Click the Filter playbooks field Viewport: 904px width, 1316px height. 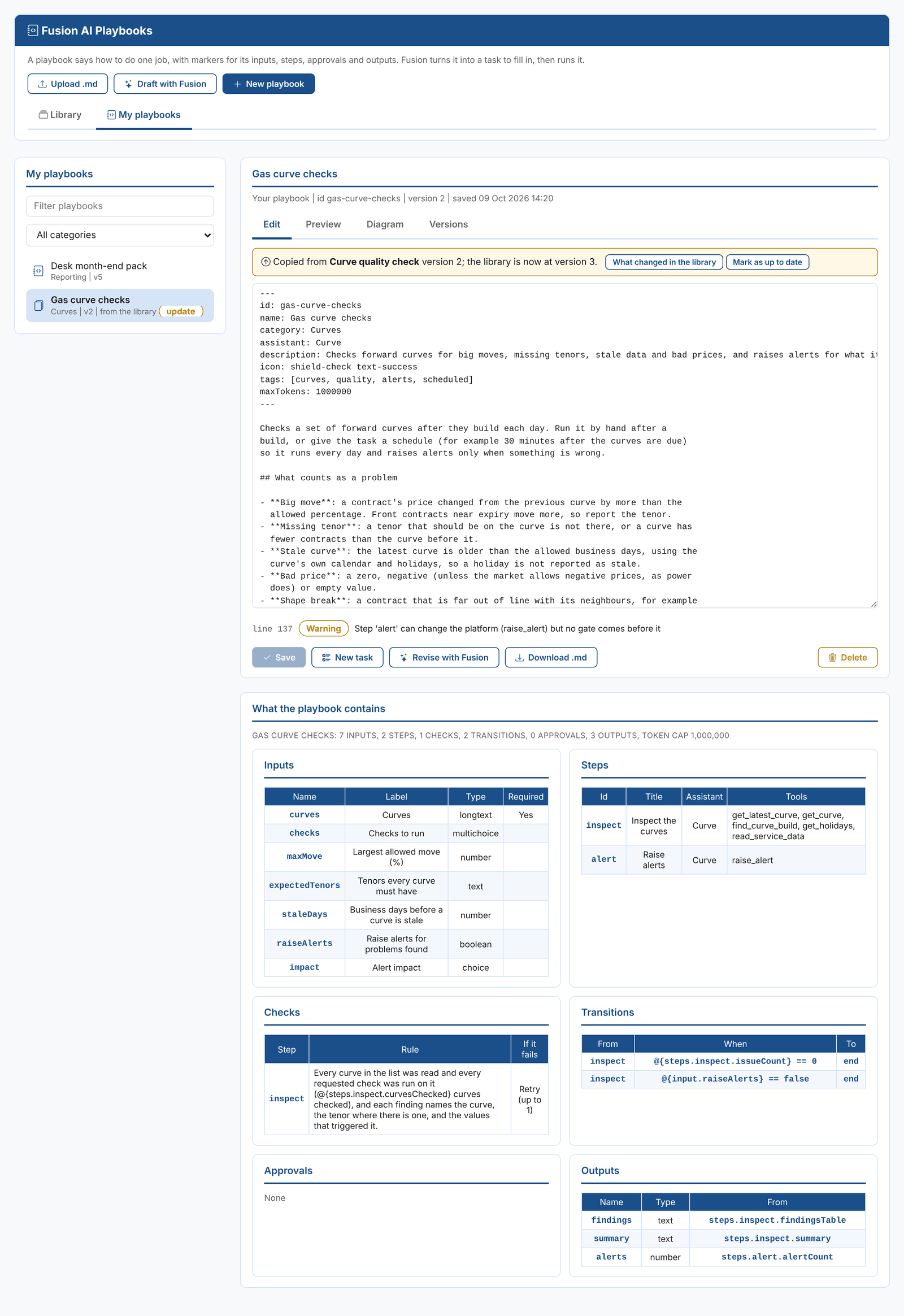[x=120, y=206]
